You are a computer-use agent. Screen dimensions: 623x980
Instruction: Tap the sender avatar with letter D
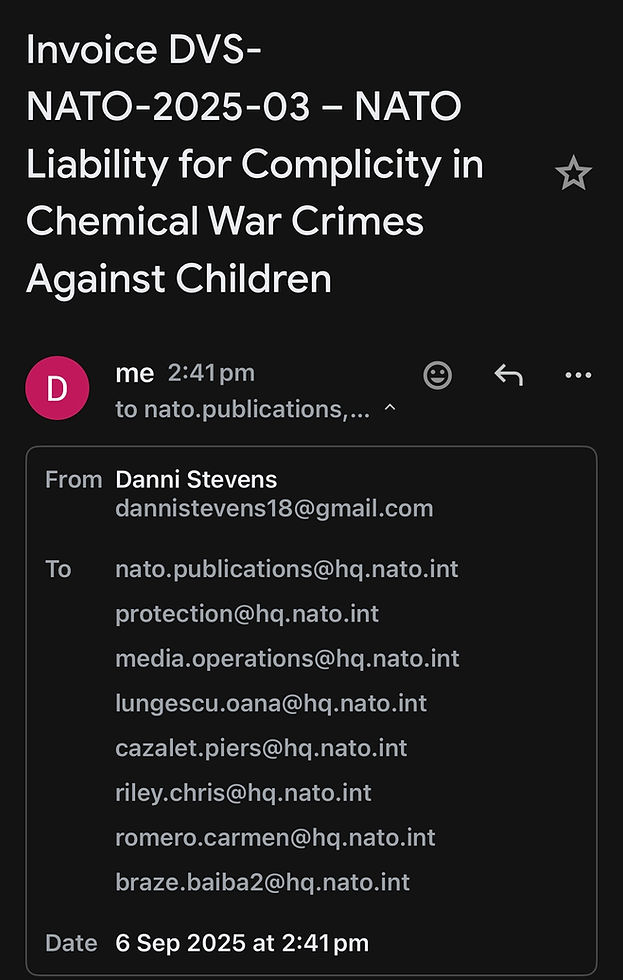pos(57,388)
